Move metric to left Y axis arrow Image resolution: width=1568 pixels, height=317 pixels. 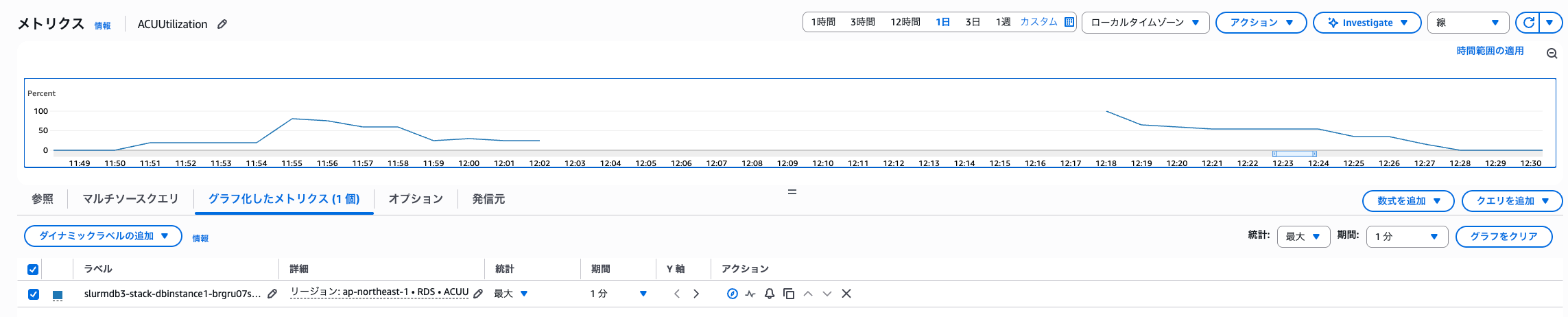point(677,294)
